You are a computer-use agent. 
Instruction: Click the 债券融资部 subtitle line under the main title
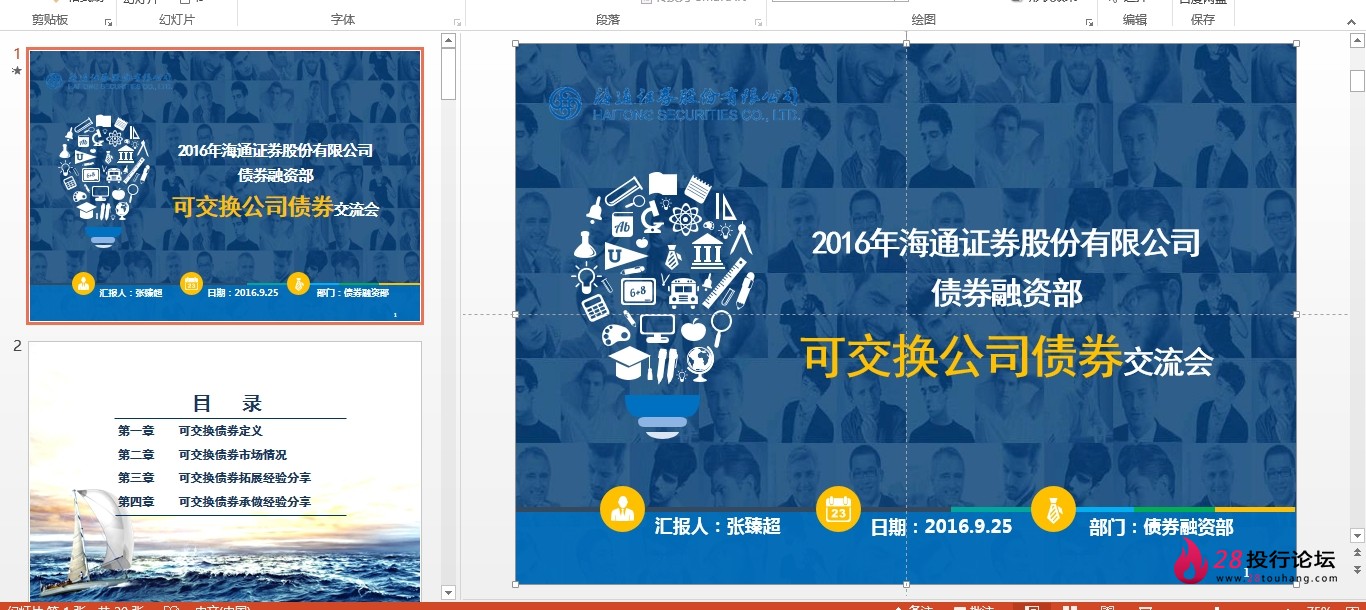point(1007,293)
